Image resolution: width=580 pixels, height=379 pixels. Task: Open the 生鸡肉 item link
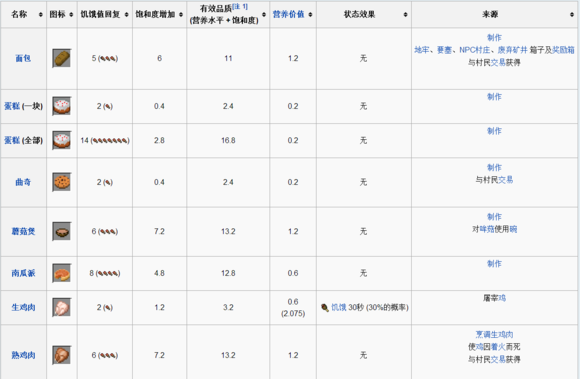click(x=23, y=308)
